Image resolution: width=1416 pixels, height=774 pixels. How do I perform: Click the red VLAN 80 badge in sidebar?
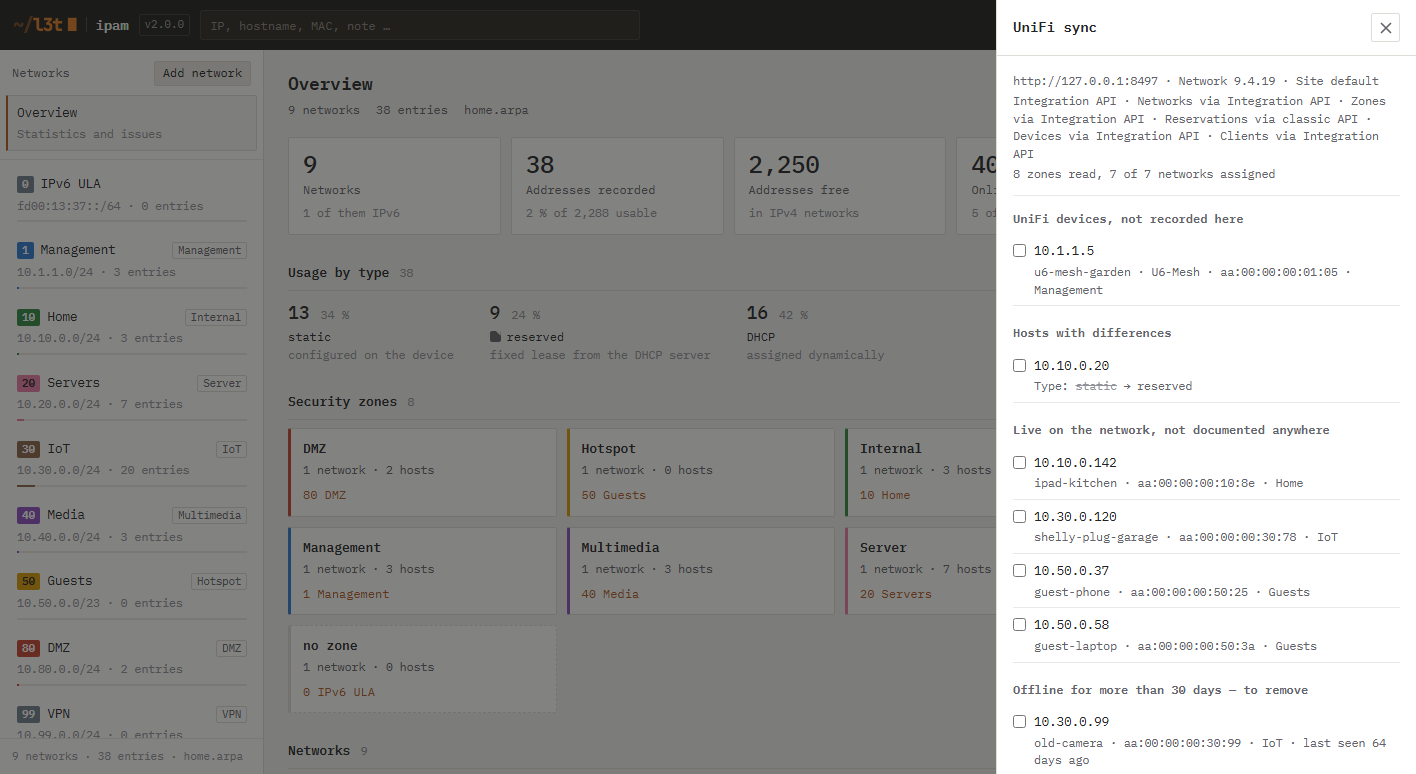coord(28,648)
